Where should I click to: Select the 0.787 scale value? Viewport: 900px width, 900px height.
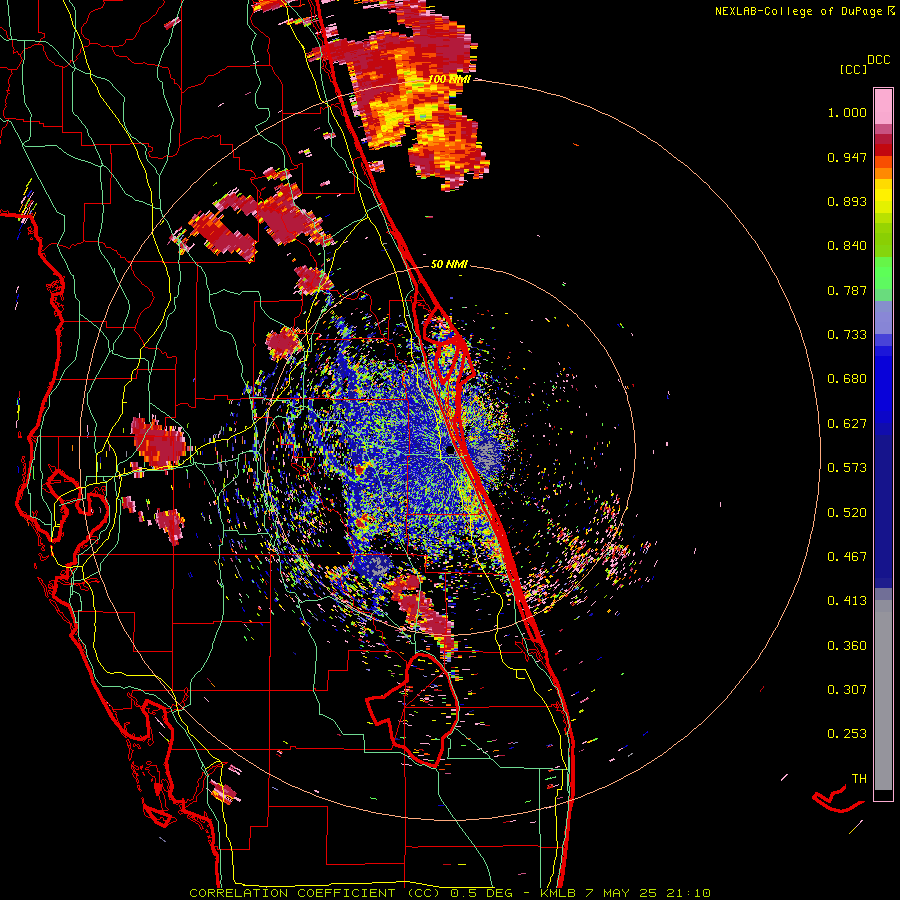847,290
